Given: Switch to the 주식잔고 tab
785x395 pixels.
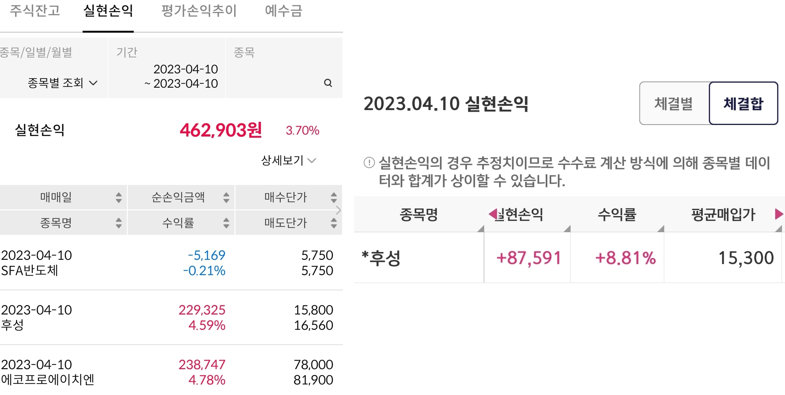Looking at the screenshot, I should click(35, 11).
